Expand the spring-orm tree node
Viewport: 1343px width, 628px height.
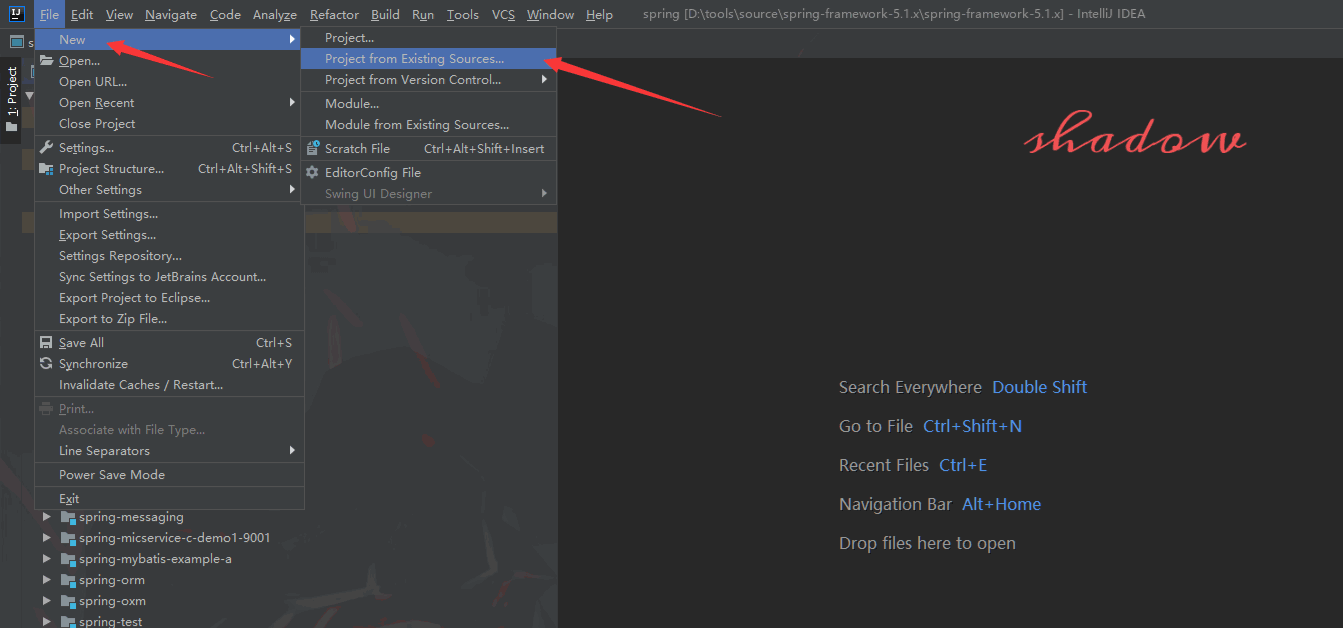[46, 580]
